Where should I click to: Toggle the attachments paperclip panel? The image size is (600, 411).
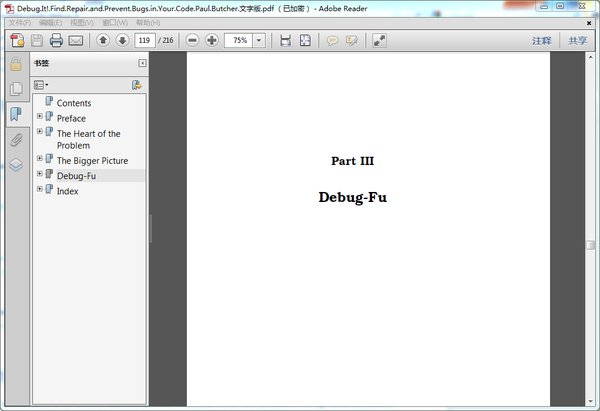click(x=16, y=140)
